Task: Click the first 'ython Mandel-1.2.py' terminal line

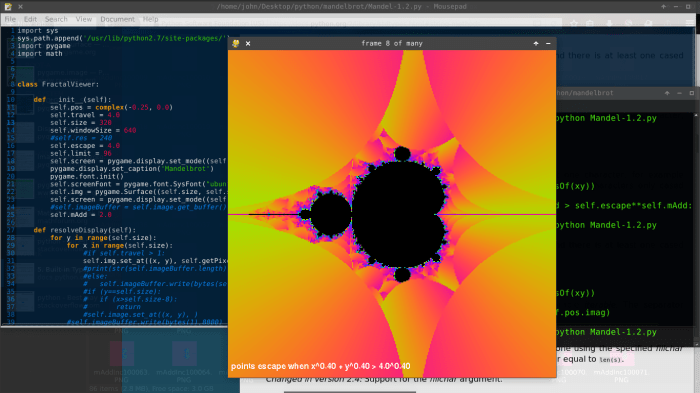Action: coord(606,118)
